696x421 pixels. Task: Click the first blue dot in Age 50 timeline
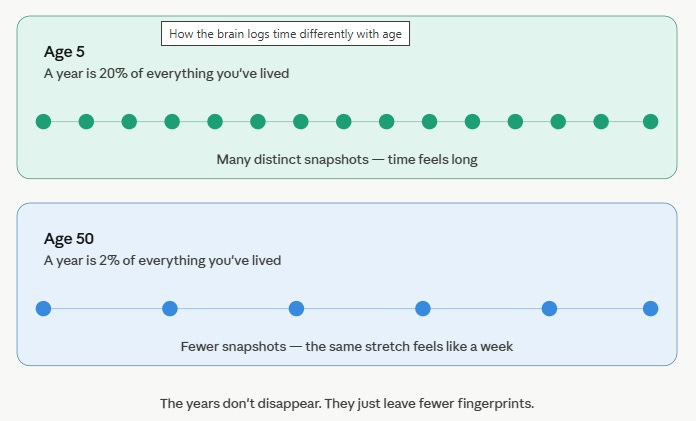44,308
